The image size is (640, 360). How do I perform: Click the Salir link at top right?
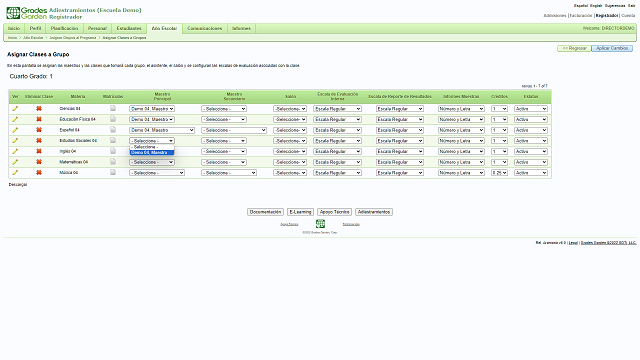pyautogui.click(x=631, y=6)
